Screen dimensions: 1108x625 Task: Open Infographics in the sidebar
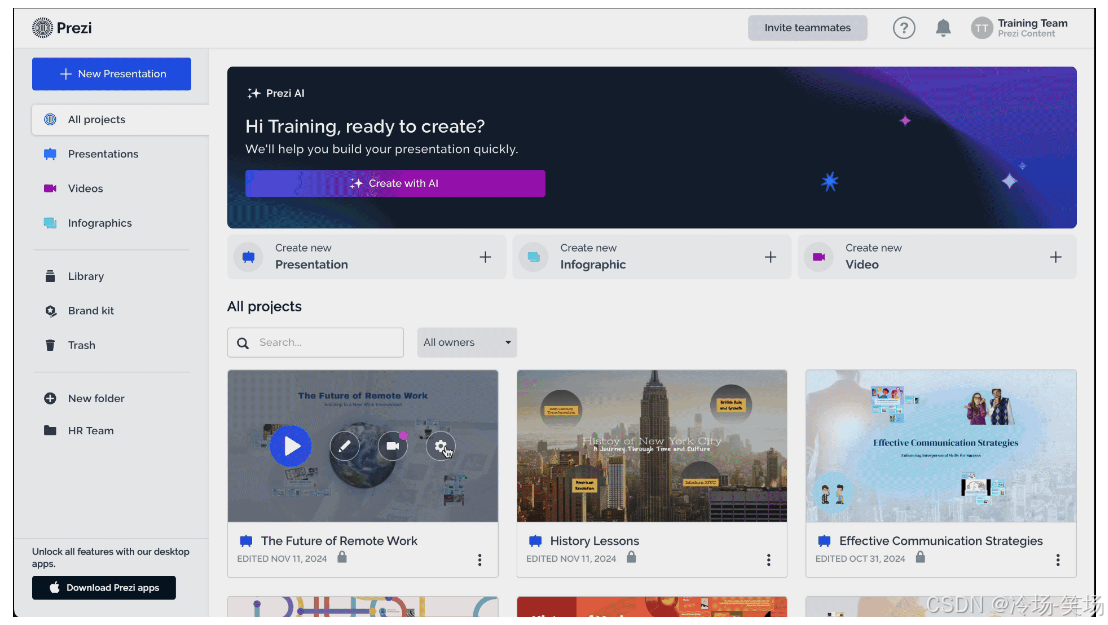[100, 223]
